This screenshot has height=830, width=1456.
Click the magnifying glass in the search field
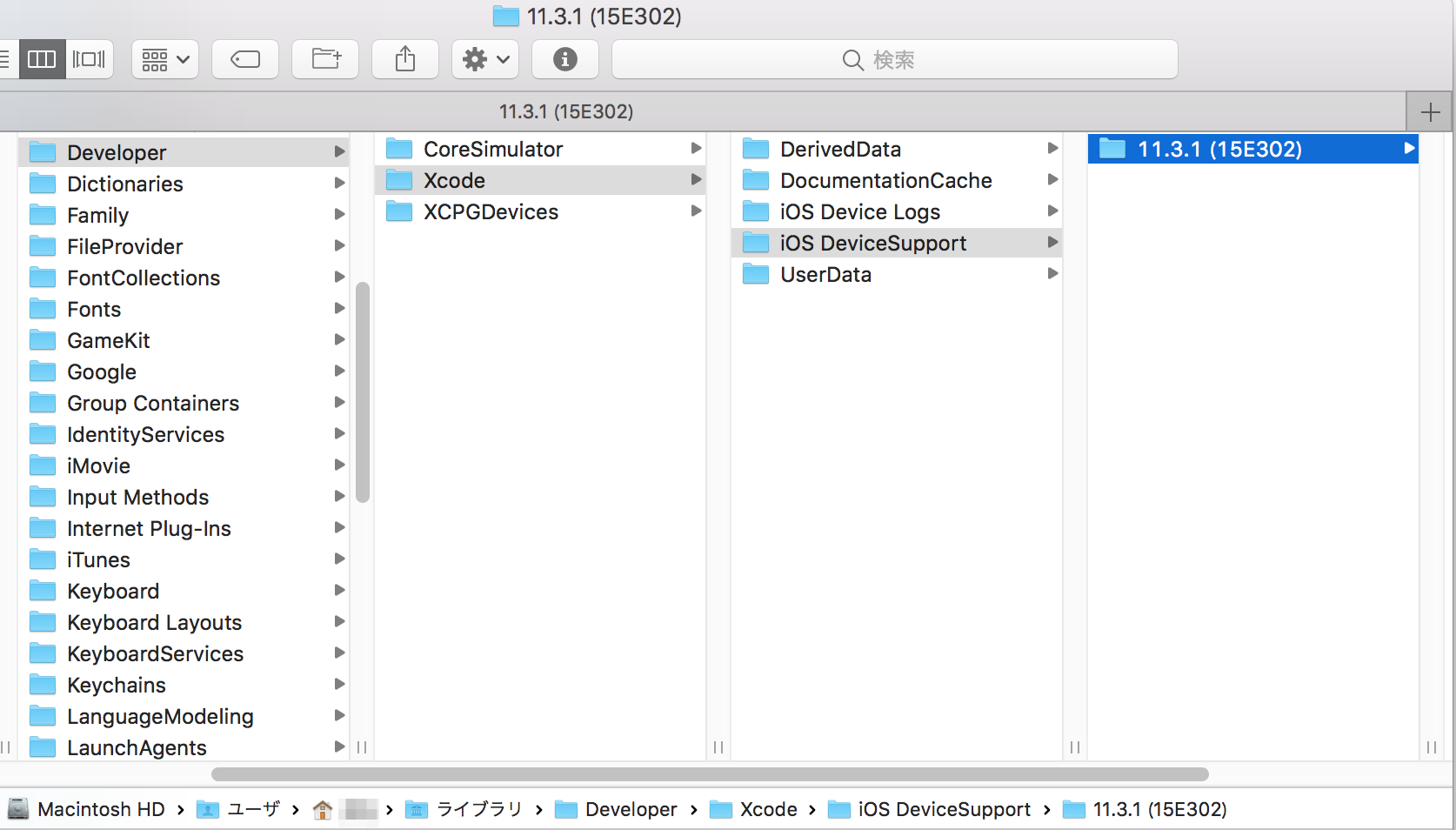click(x=852, y=60)
